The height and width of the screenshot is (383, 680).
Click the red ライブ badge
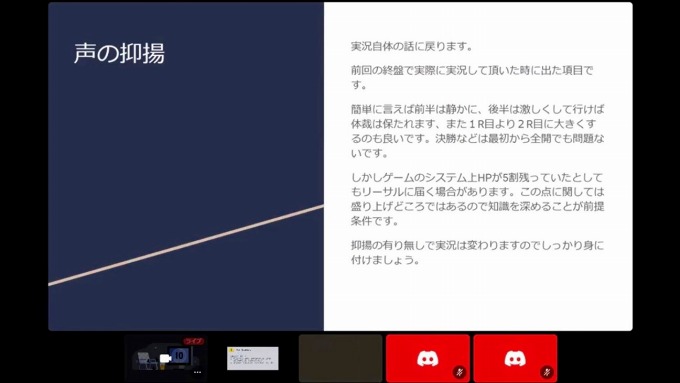point(193,341)
